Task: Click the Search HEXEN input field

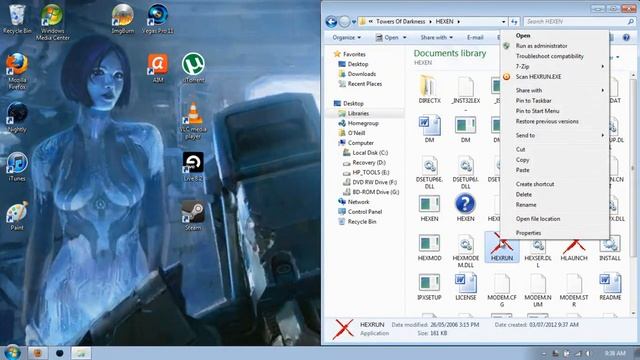Action: click(x=579, y=21)
